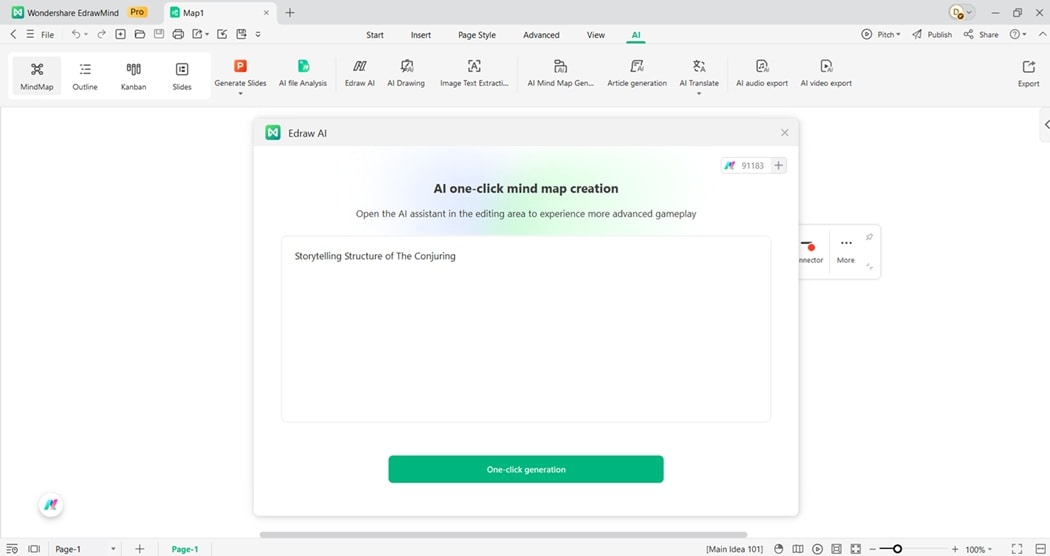1050x556 pixels.
Task: Open Generate Slides tool
Action: [240, 73]
